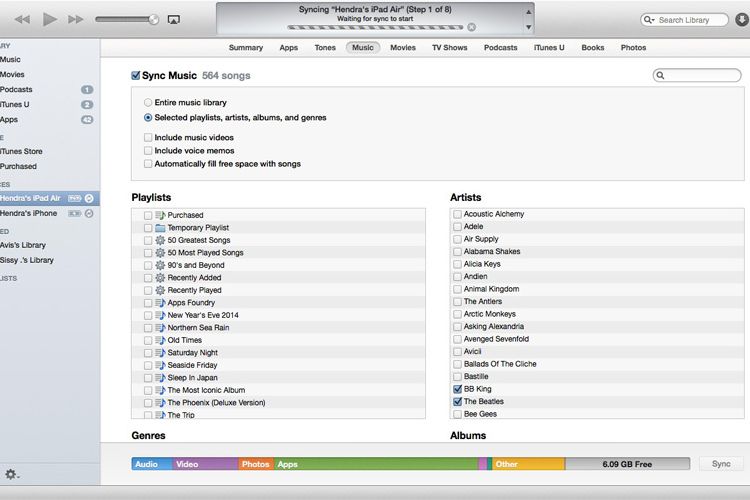Image resolution: width=750 pixels, height=500 pixels.
Task: Click the music filter search magnifier icon
Action: pos(661,75)
